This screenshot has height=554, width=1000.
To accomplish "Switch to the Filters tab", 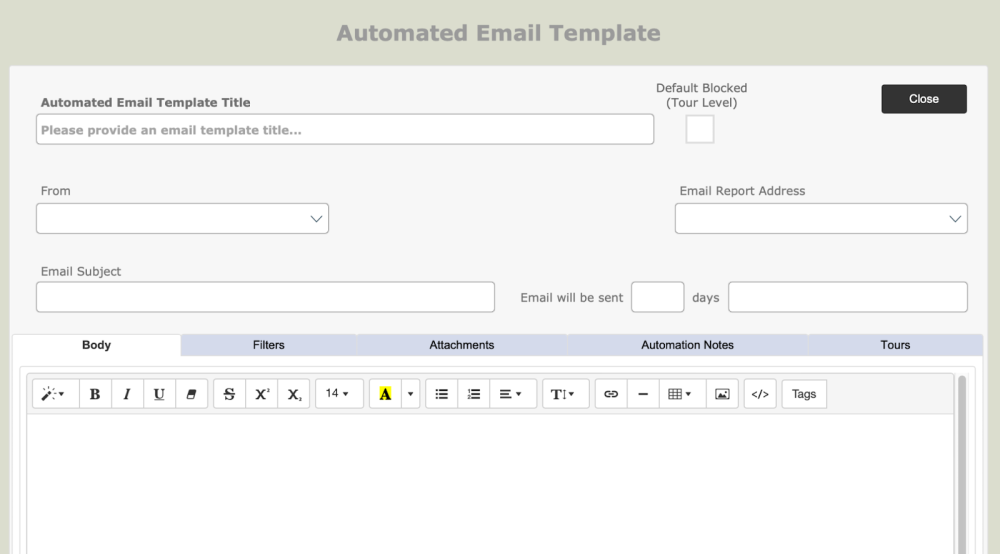I will tap(268, 345).
